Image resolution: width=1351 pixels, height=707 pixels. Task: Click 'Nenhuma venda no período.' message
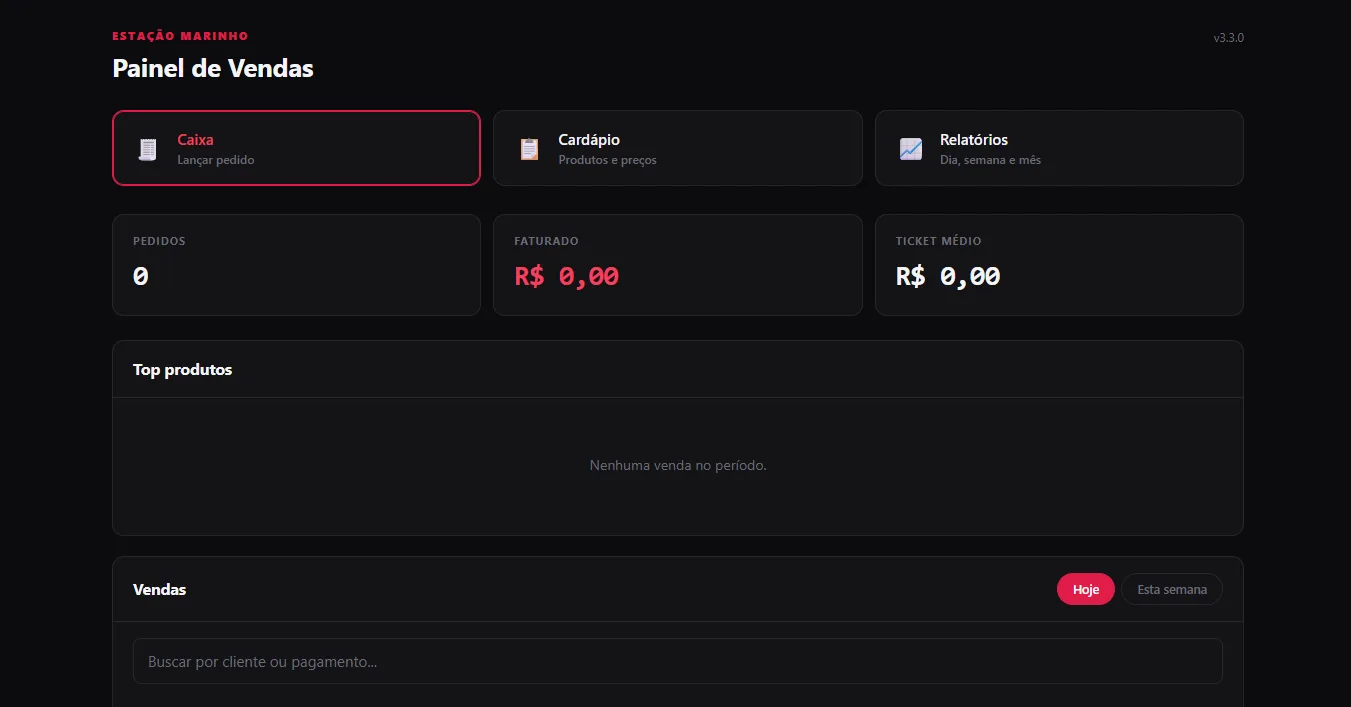tap(678, 465)
